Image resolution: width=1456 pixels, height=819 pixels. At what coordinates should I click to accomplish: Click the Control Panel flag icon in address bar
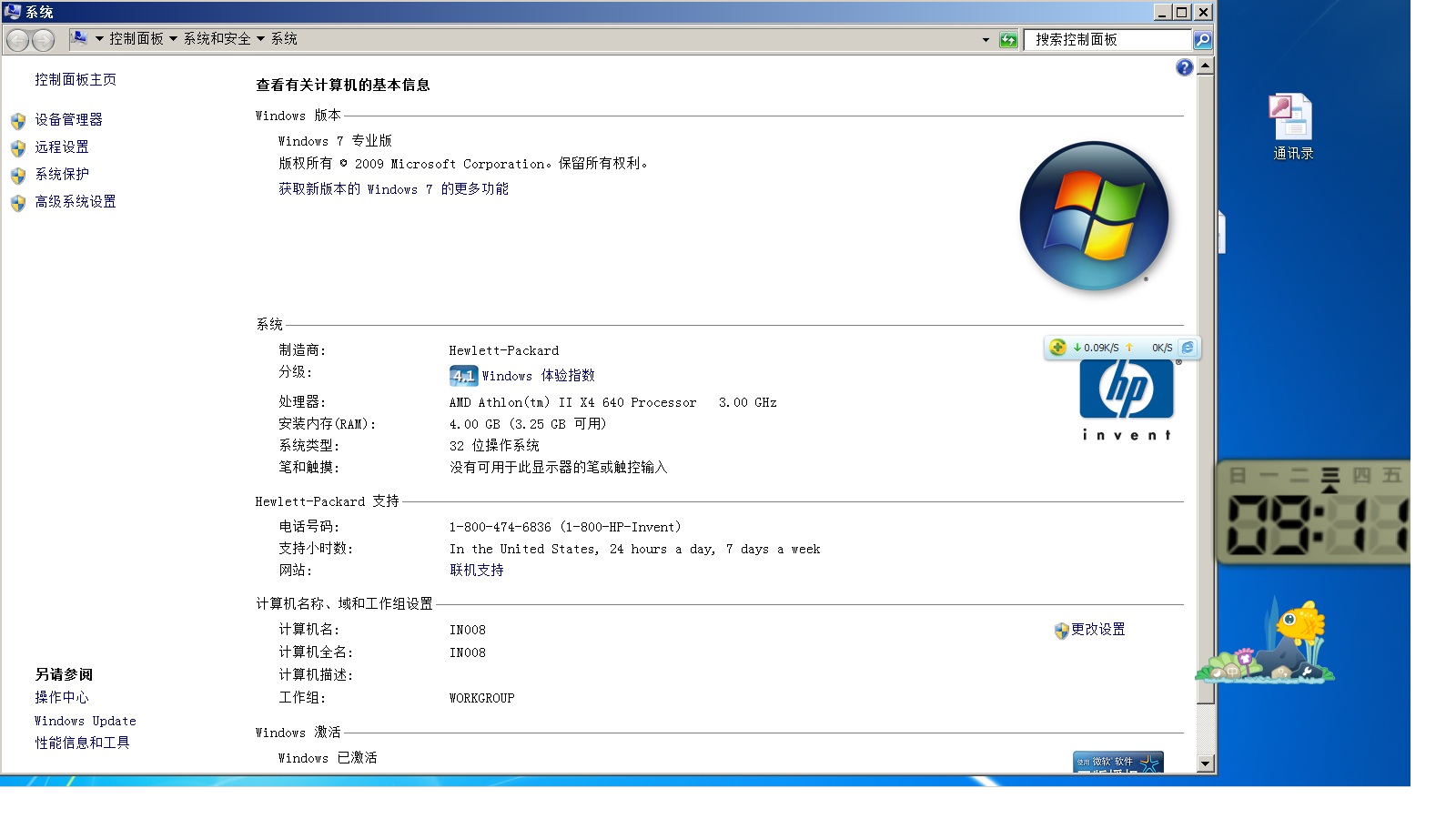pyautogui.click(x=79, y=38)
